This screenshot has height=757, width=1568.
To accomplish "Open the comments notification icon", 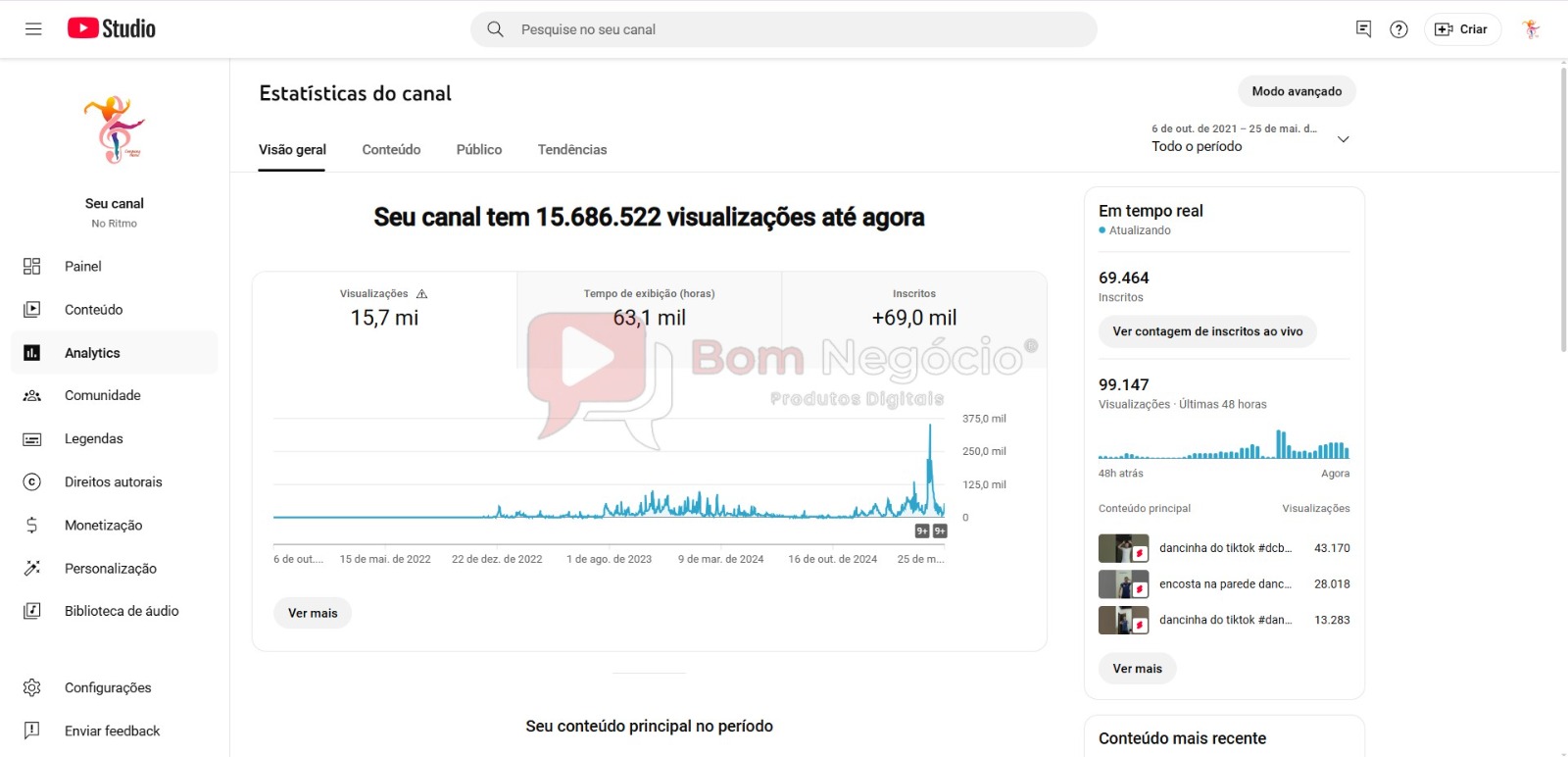I will (x=1363, y=29).
